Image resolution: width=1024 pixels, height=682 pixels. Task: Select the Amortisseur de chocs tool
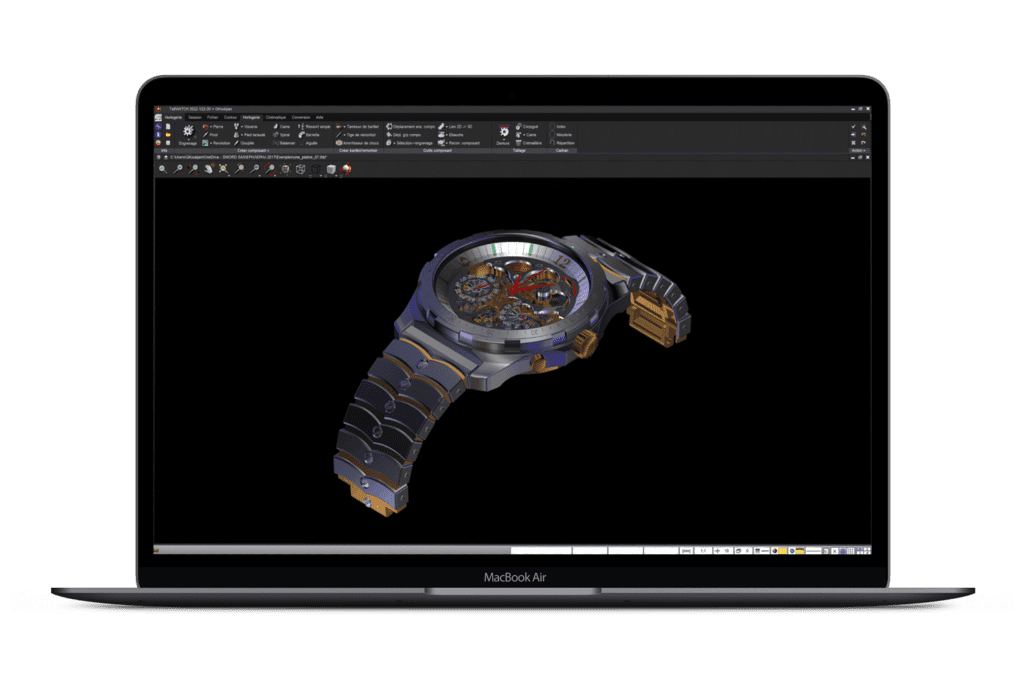[x=358, y=143]
